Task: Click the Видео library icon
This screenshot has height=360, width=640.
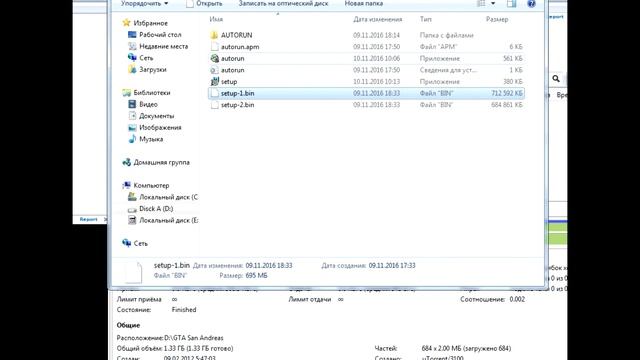Action: (132, 104)
